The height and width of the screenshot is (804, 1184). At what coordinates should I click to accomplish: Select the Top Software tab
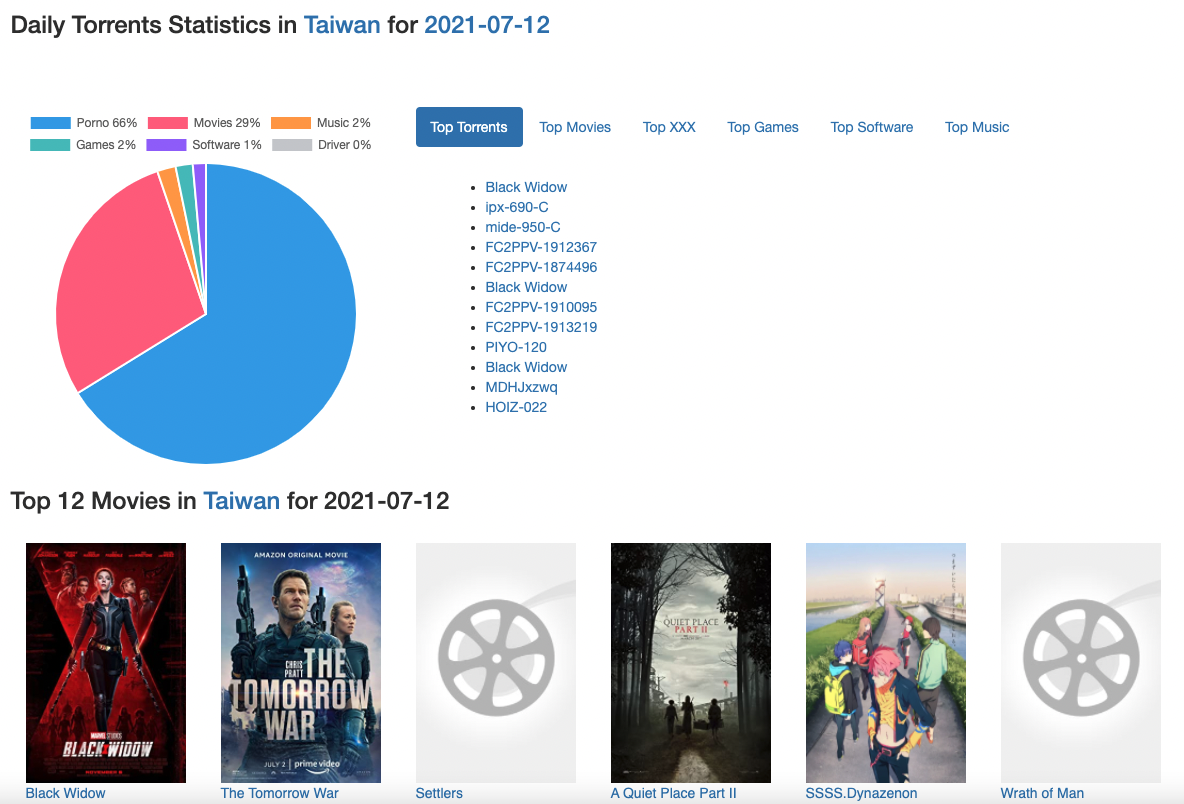pos(871,128)
